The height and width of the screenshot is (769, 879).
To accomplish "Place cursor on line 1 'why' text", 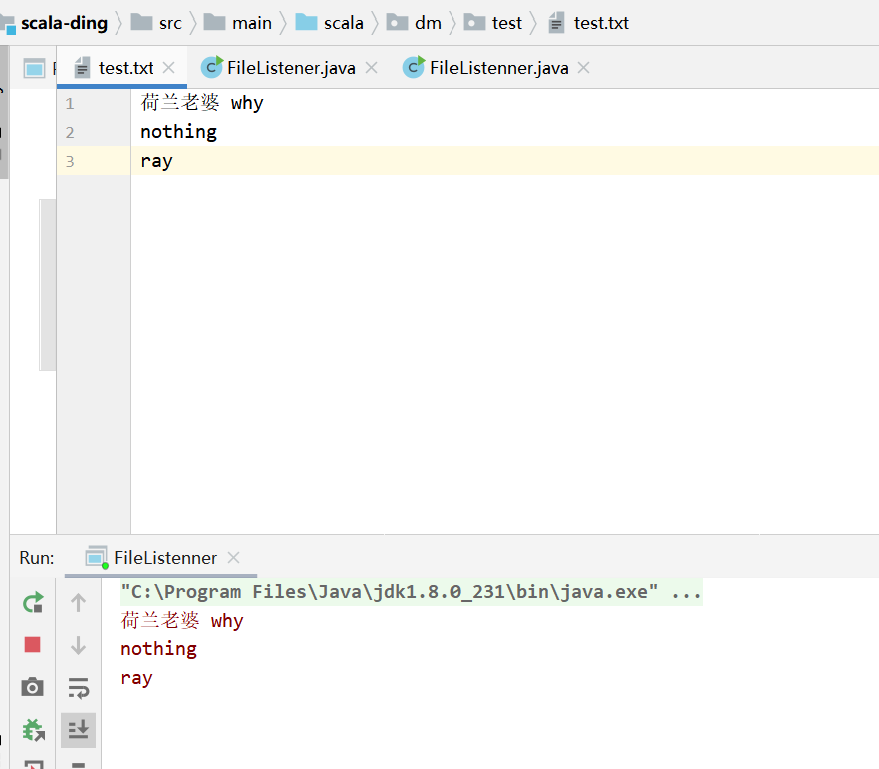I will coord(247,103).
